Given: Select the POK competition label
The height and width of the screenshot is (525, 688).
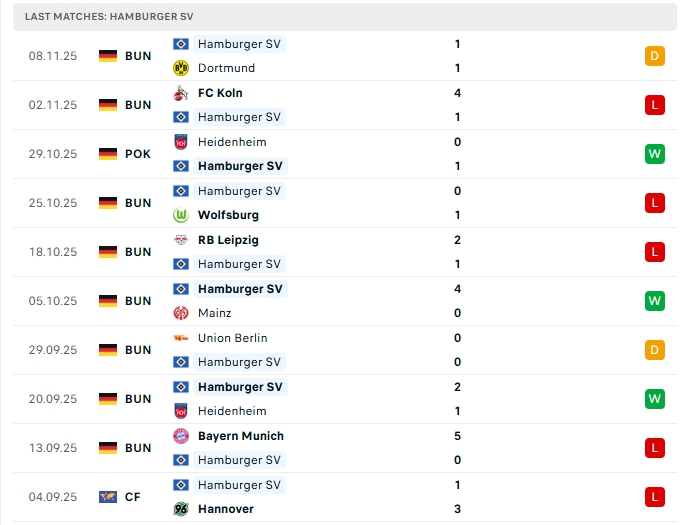Looking at the screenshot, I should 138,154.
